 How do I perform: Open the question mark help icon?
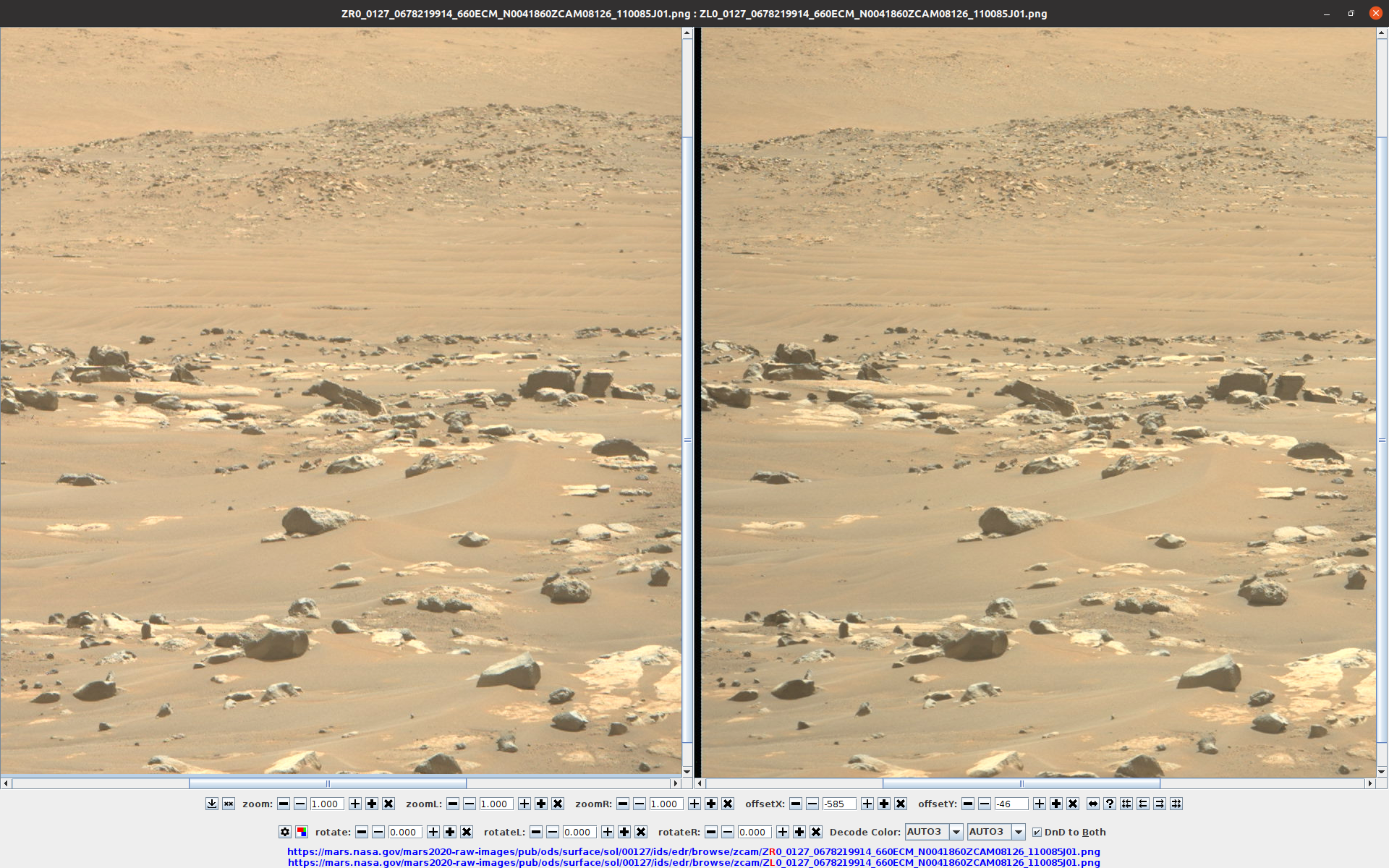click(x=1110, y=804)
